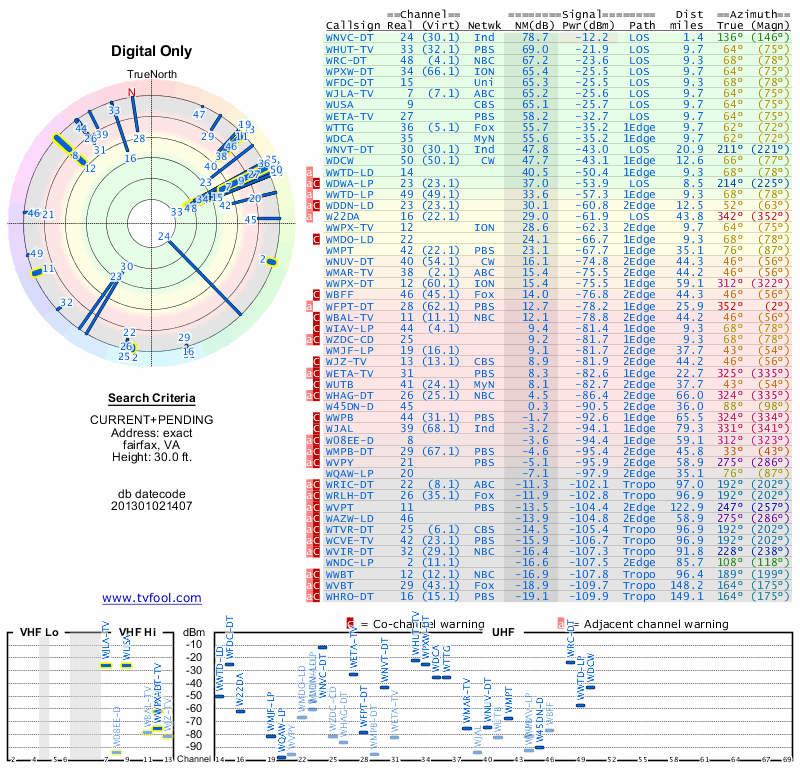800x768 pixels.
Task: Click the Search Criteria heading
Action: (152, 398)
